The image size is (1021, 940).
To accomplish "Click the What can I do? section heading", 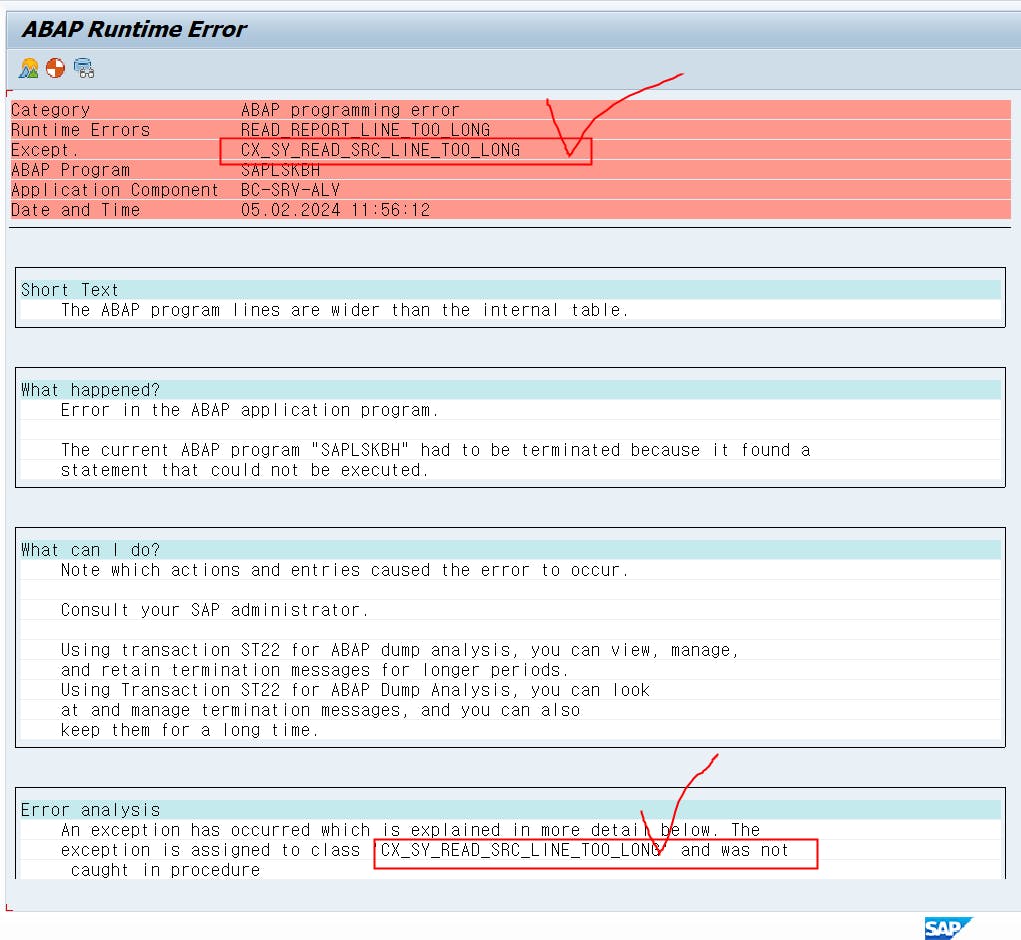I will [x=91, y=550].
